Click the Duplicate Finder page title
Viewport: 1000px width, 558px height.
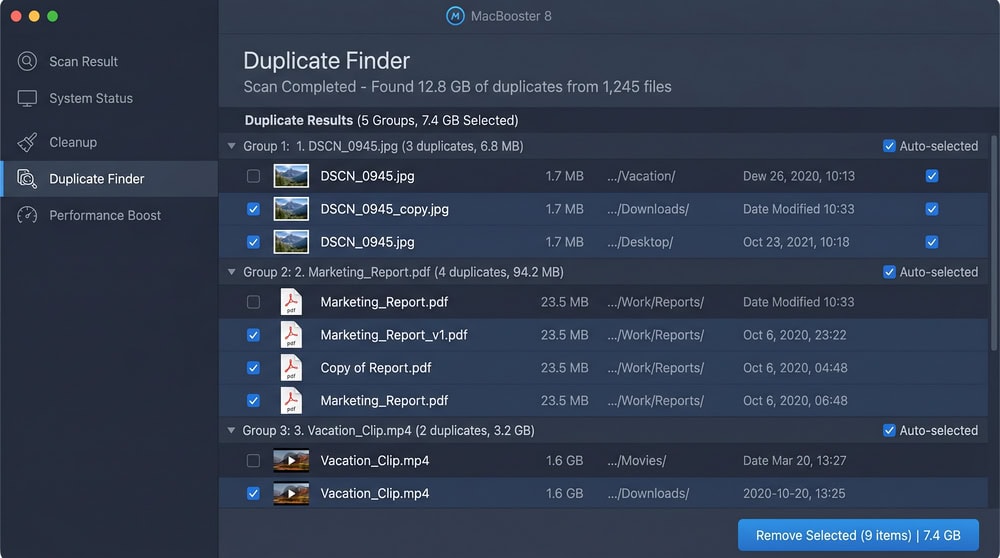(327, 61)
